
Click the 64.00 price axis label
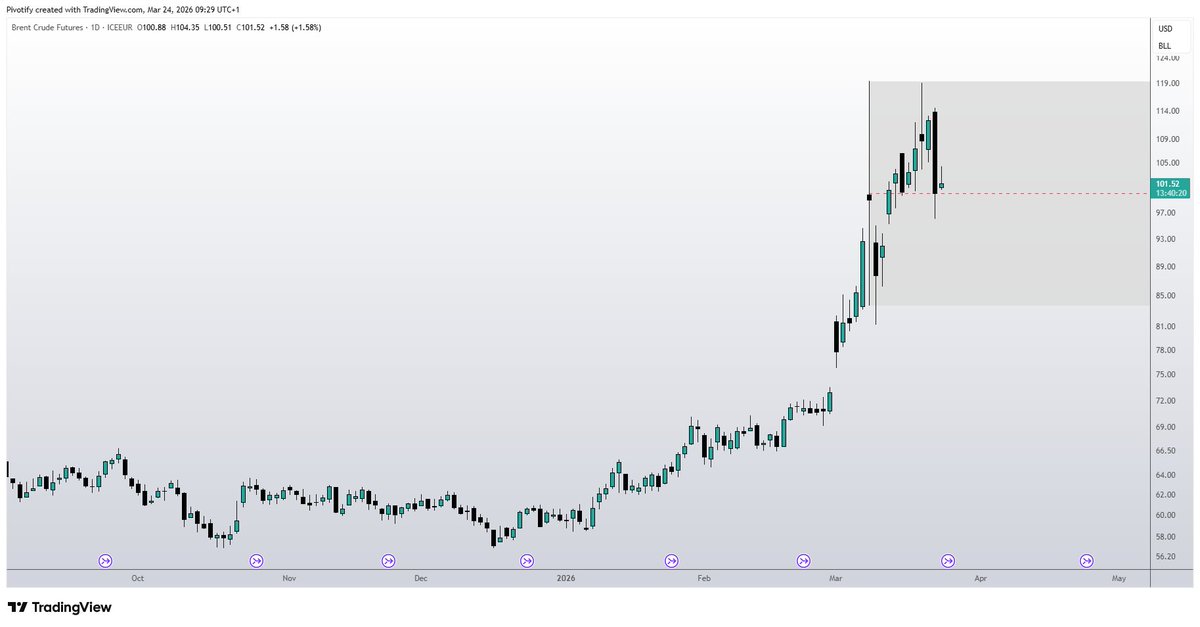pyautogui.click(x=1166, y=475)
